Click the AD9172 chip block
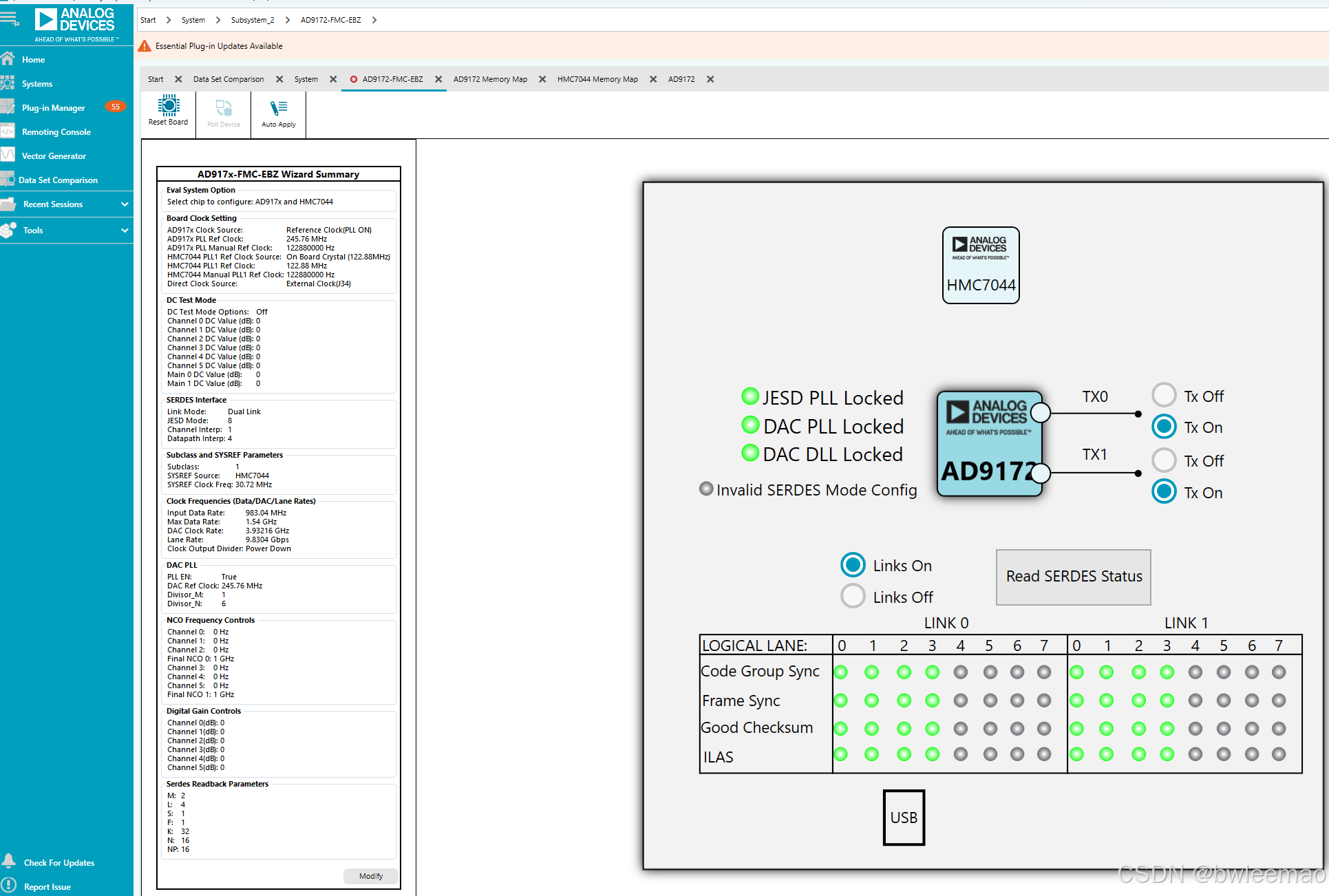Viewport: 1329px width, 896px height. [x=989, y=444]
